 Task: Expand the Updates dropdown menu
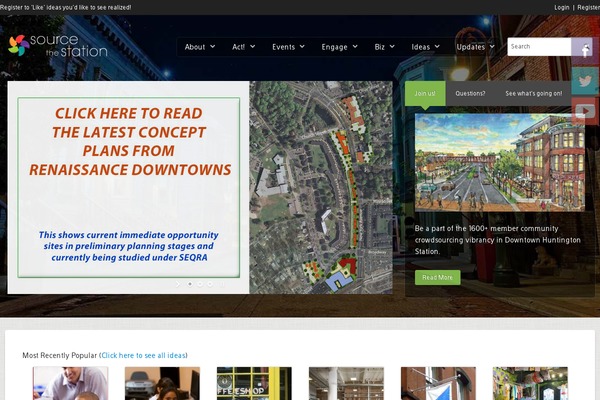[475, 47]
